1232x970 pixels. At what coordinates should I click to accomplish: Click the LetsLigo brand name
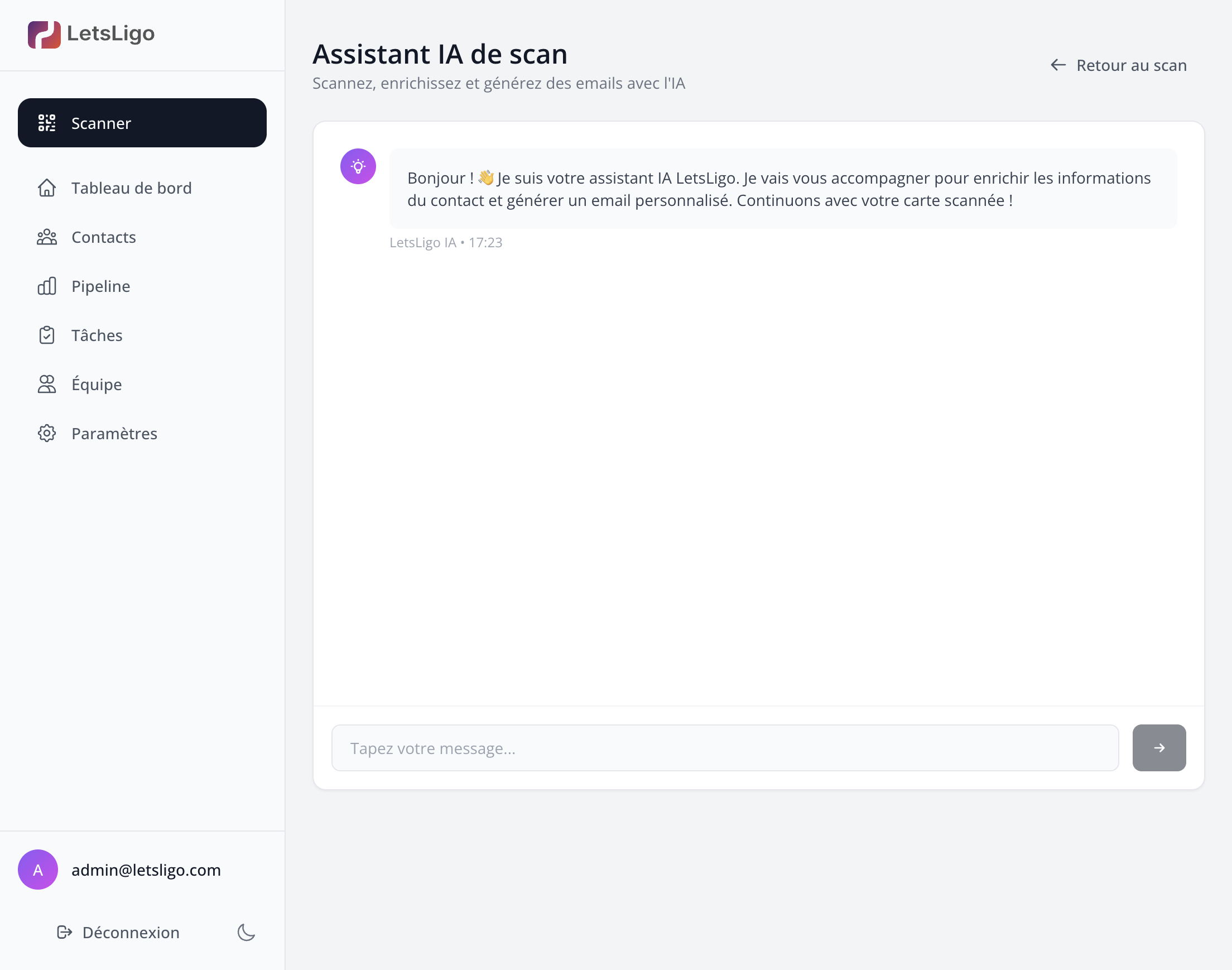pos(110,34)
